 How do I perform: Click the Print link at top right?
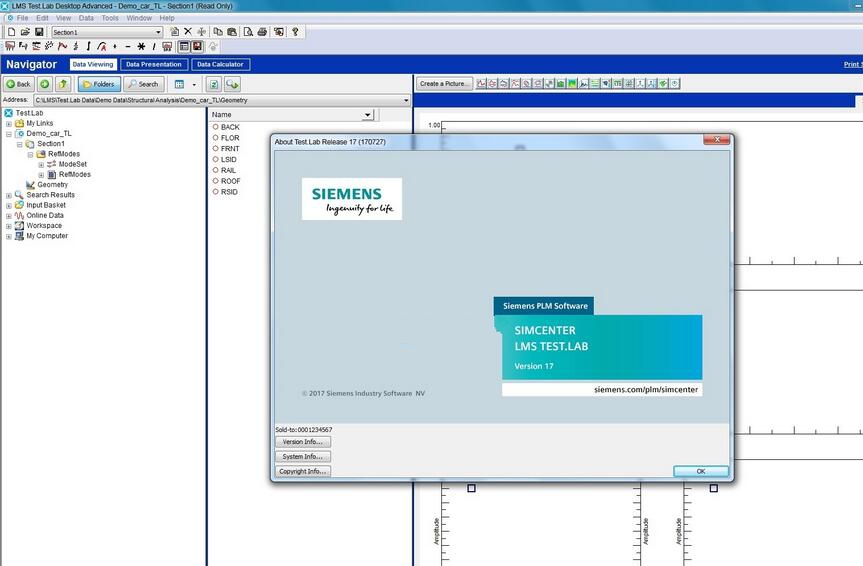point(853,64)
